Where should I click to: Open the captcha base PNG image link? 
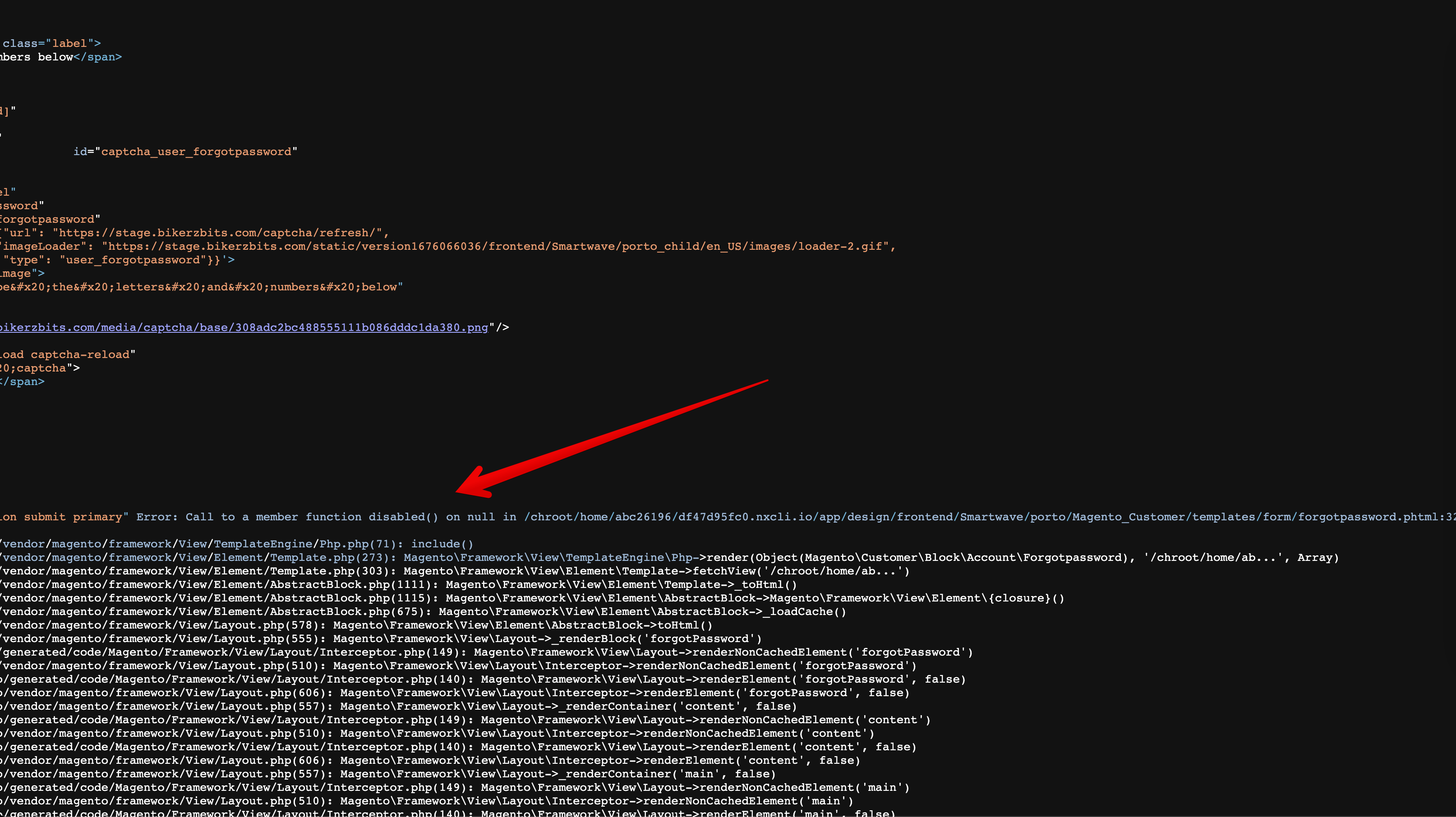click(x=243, y=327)
